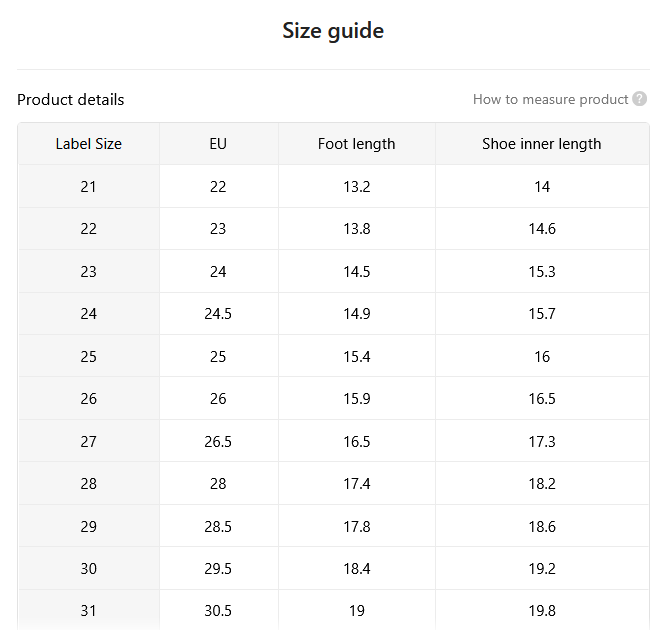The height and width of the screenshot is (636, 651).
Task: Select the Label Size column header
Action: (x=89, y=144)
